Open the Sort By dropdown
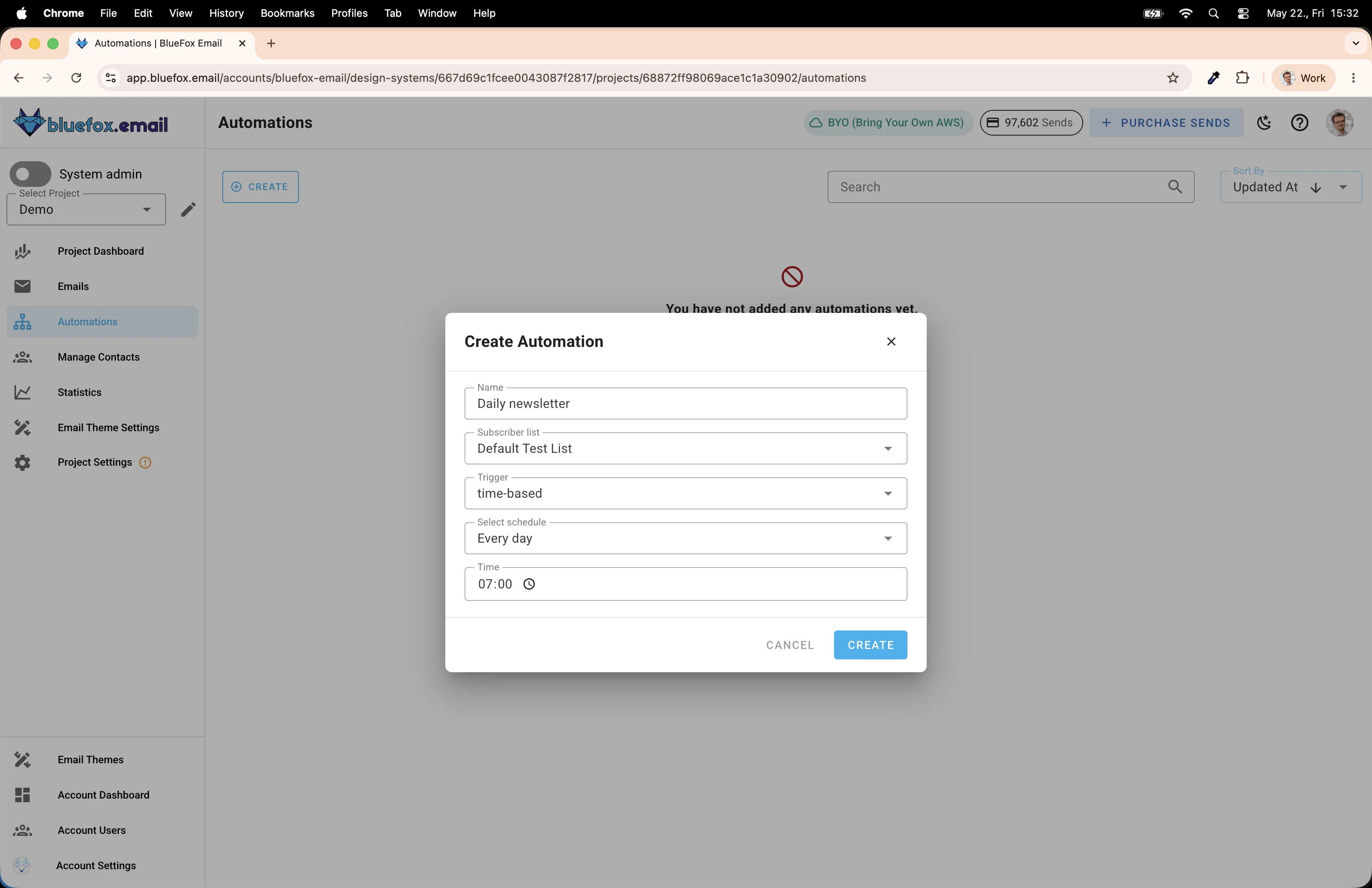The width and height of the screenshot is (1372, 888). tap(1291, 187)
